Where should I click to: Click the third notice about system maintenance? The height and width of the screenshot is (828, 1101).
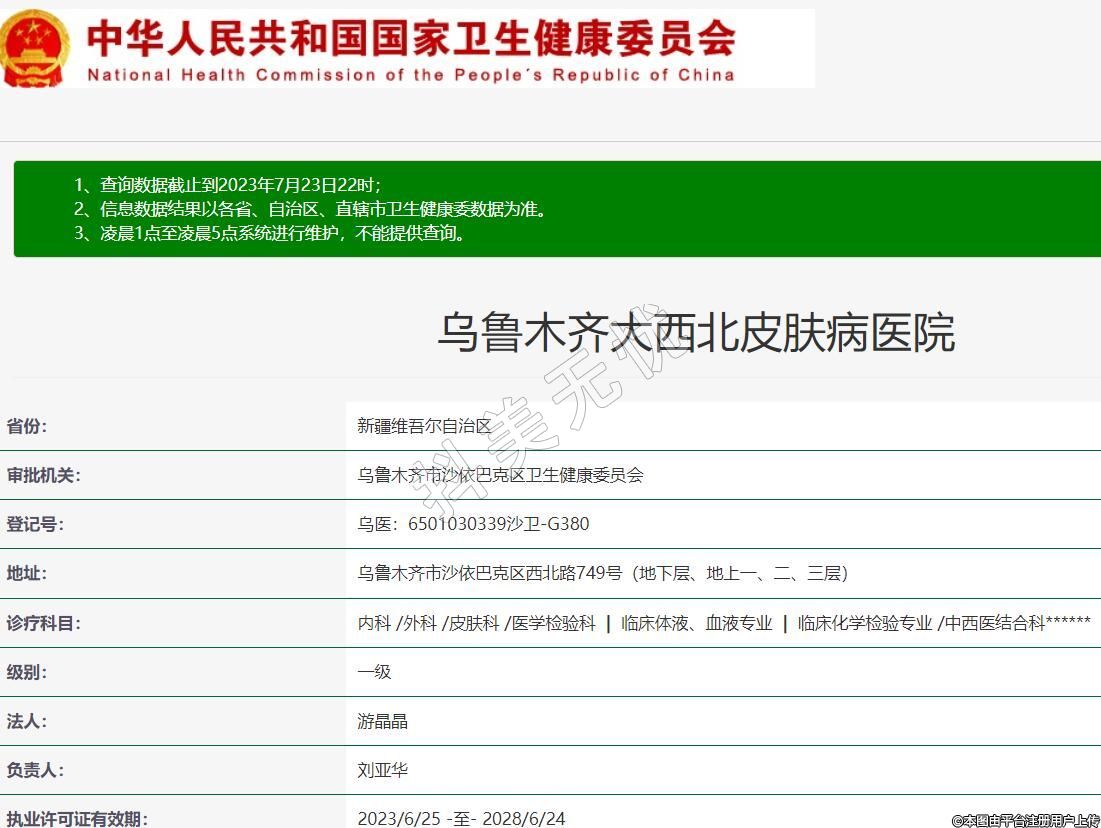pos(270,234)
